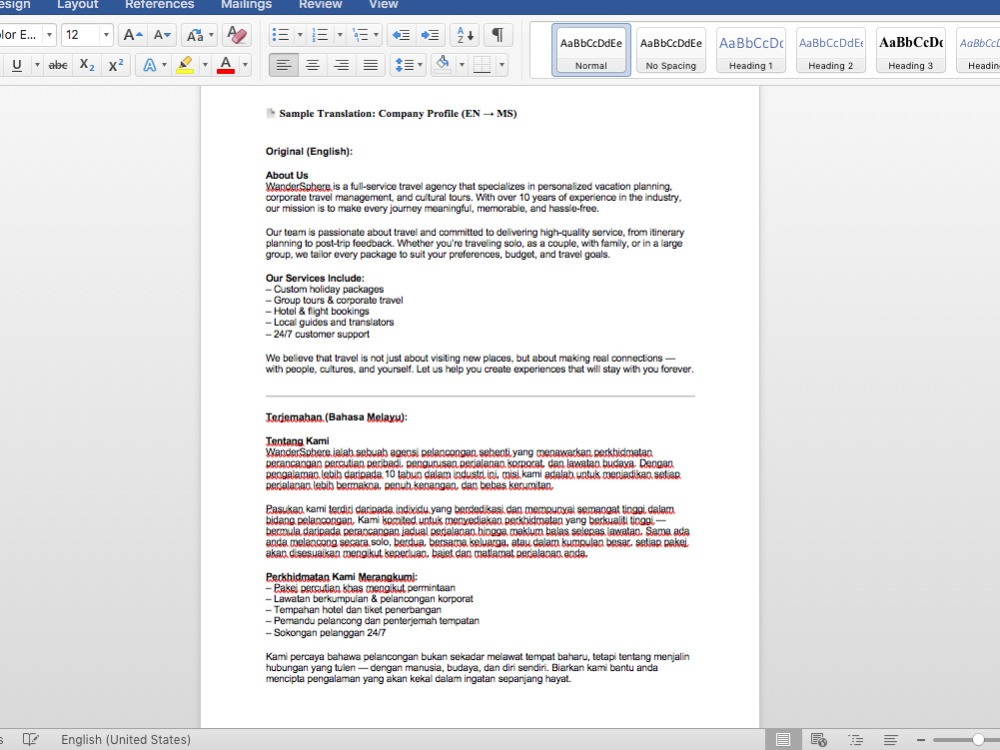Toggle underline formatting
Image resolution: width=1000 pixels, height=750 pixels.
[17, 65]
